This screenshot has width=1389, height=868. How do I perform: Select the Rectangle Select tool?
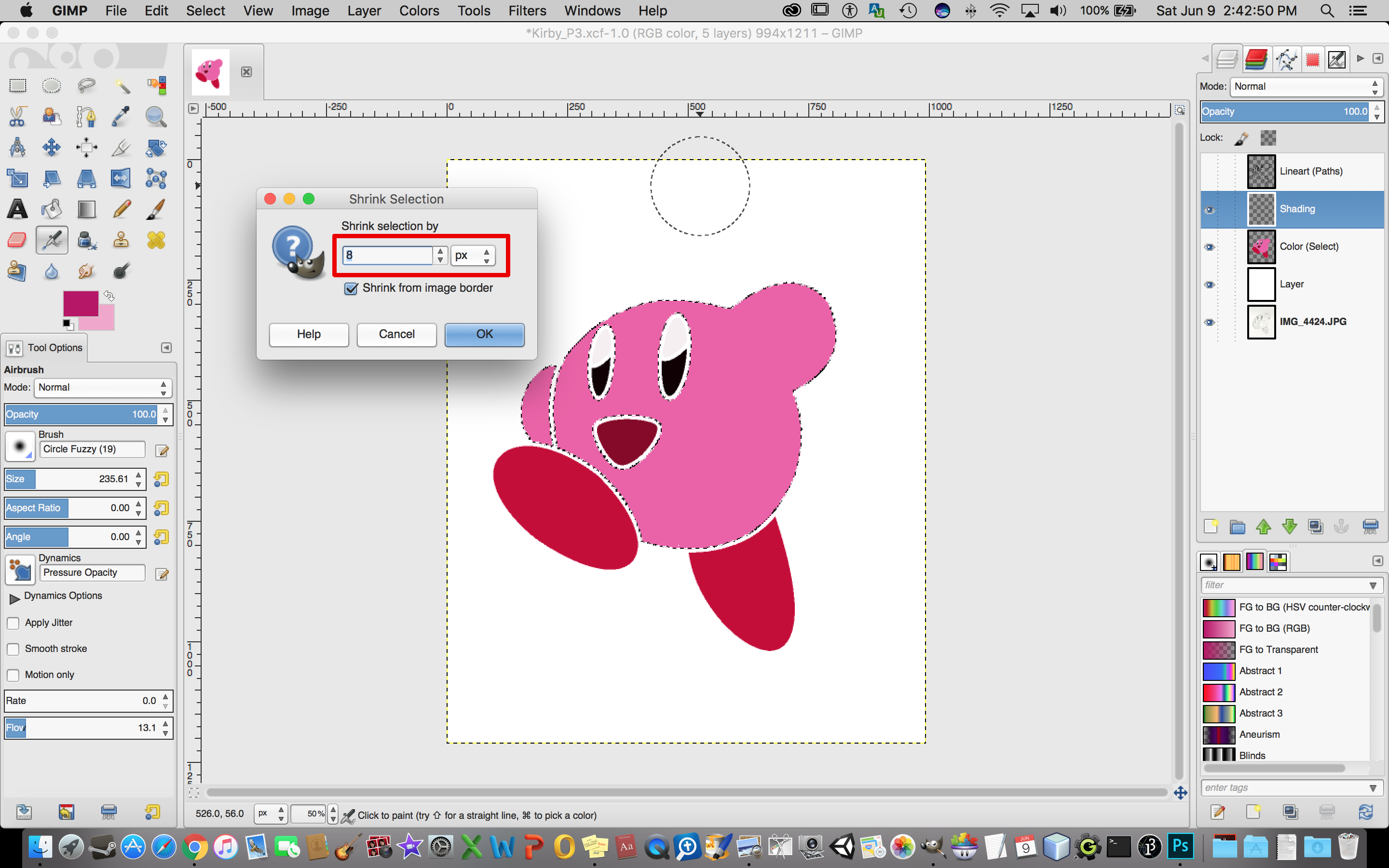18,85
